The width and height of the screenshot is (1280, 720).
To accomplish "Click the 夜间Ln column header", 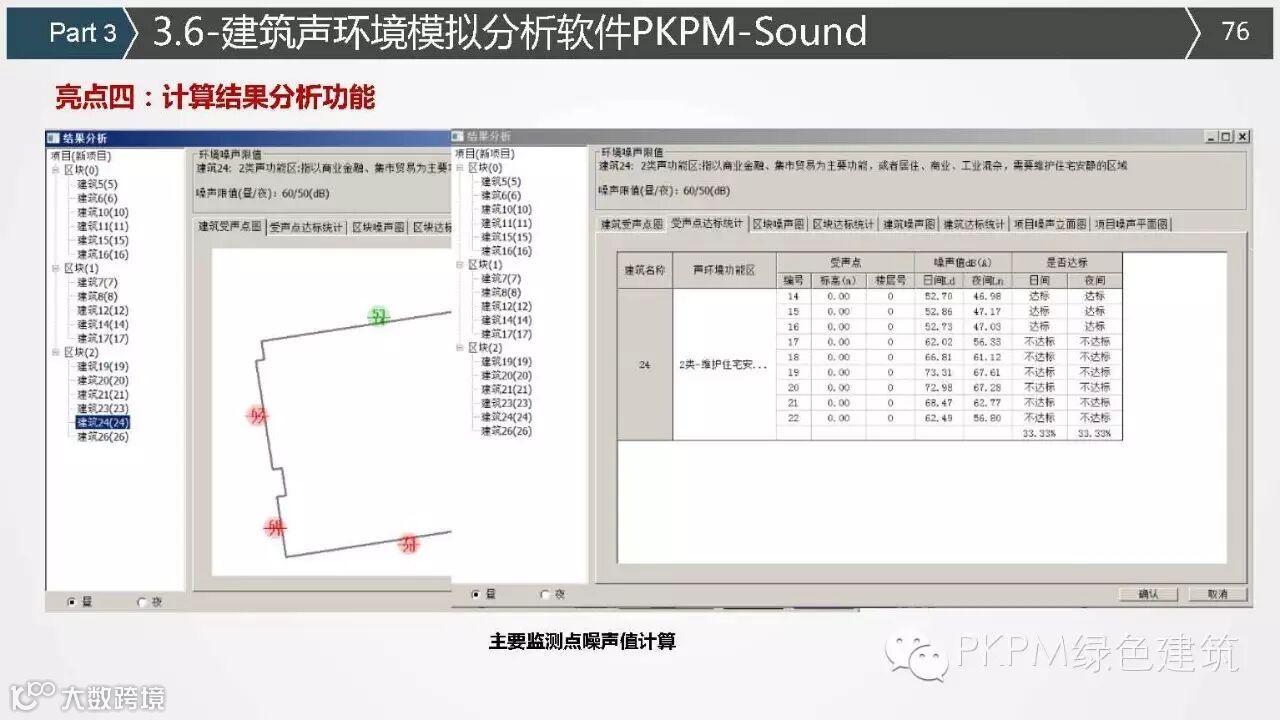I will pyautogui.click(x=988, y=282).
